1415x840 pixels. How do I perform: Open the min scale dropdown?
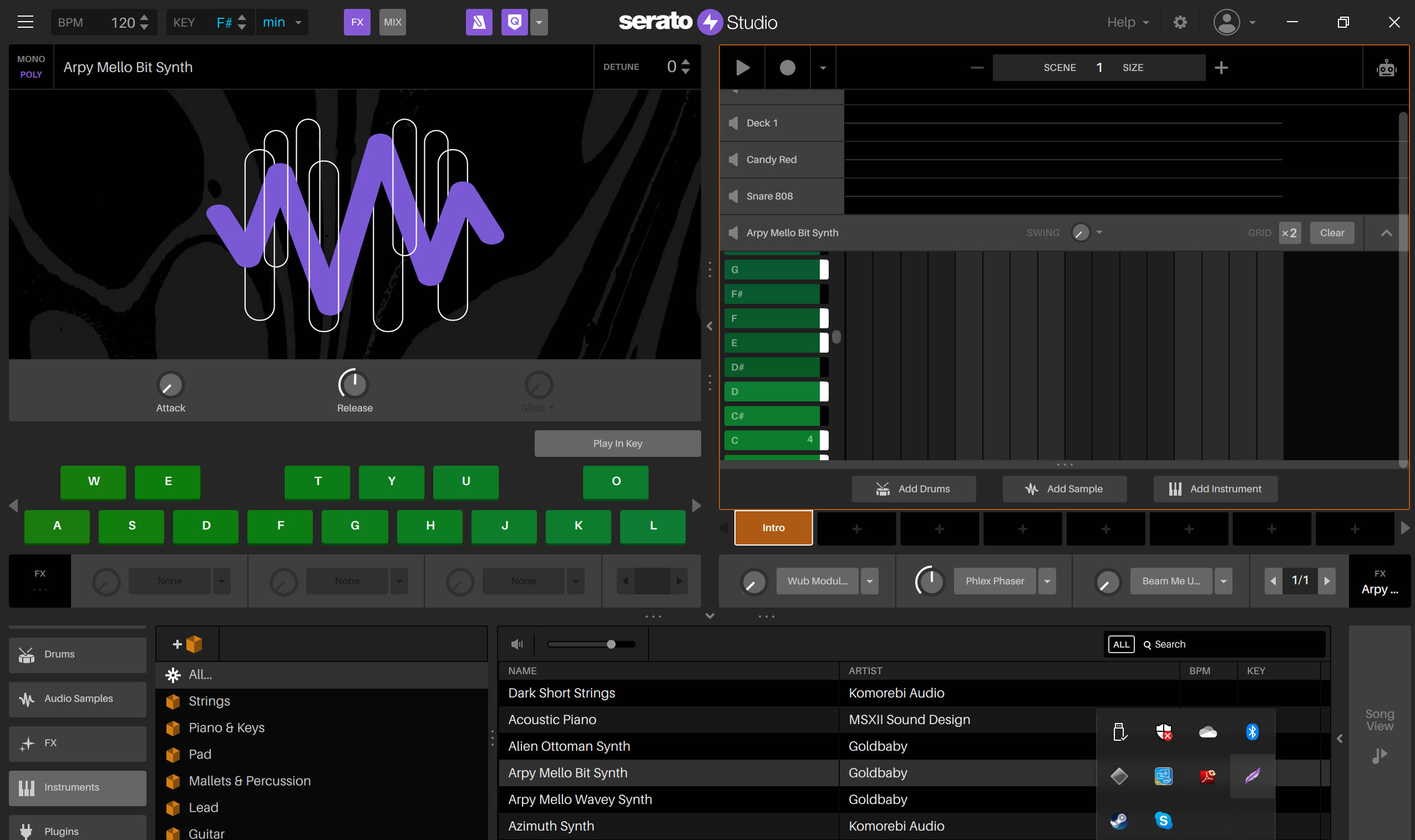(282, 22)
